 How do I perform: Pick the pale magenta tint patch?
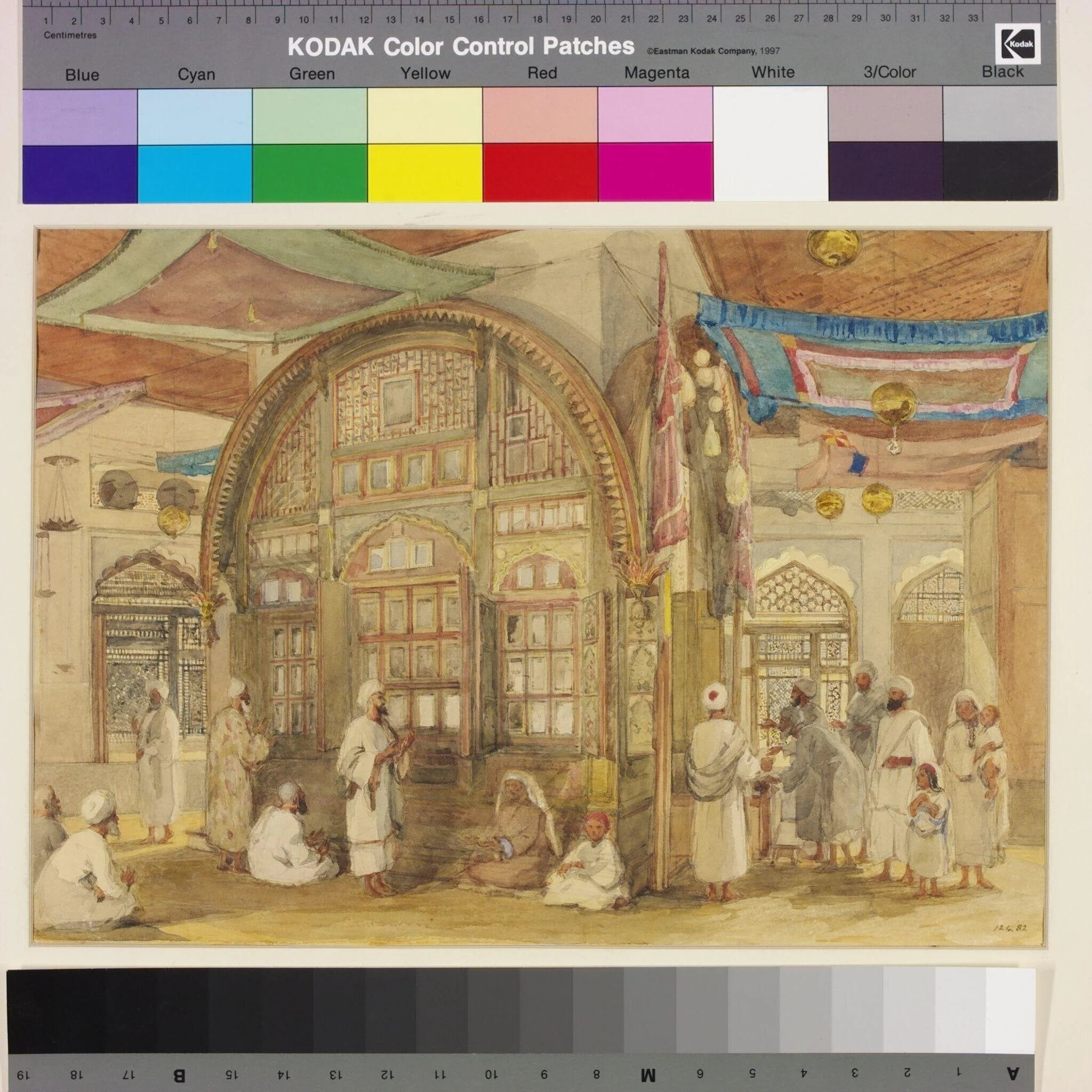tap(656, 115)
